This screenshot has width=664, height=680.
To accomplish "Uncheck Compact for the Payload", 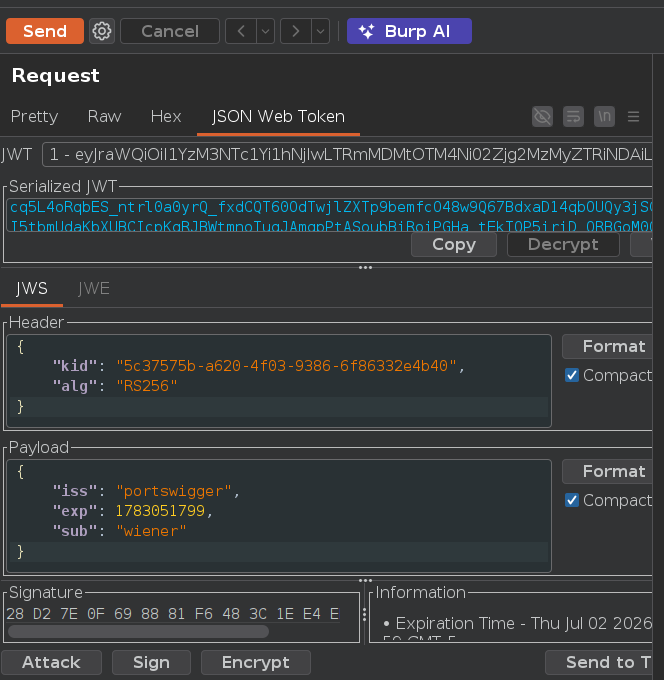I will (x=572, y=500).
